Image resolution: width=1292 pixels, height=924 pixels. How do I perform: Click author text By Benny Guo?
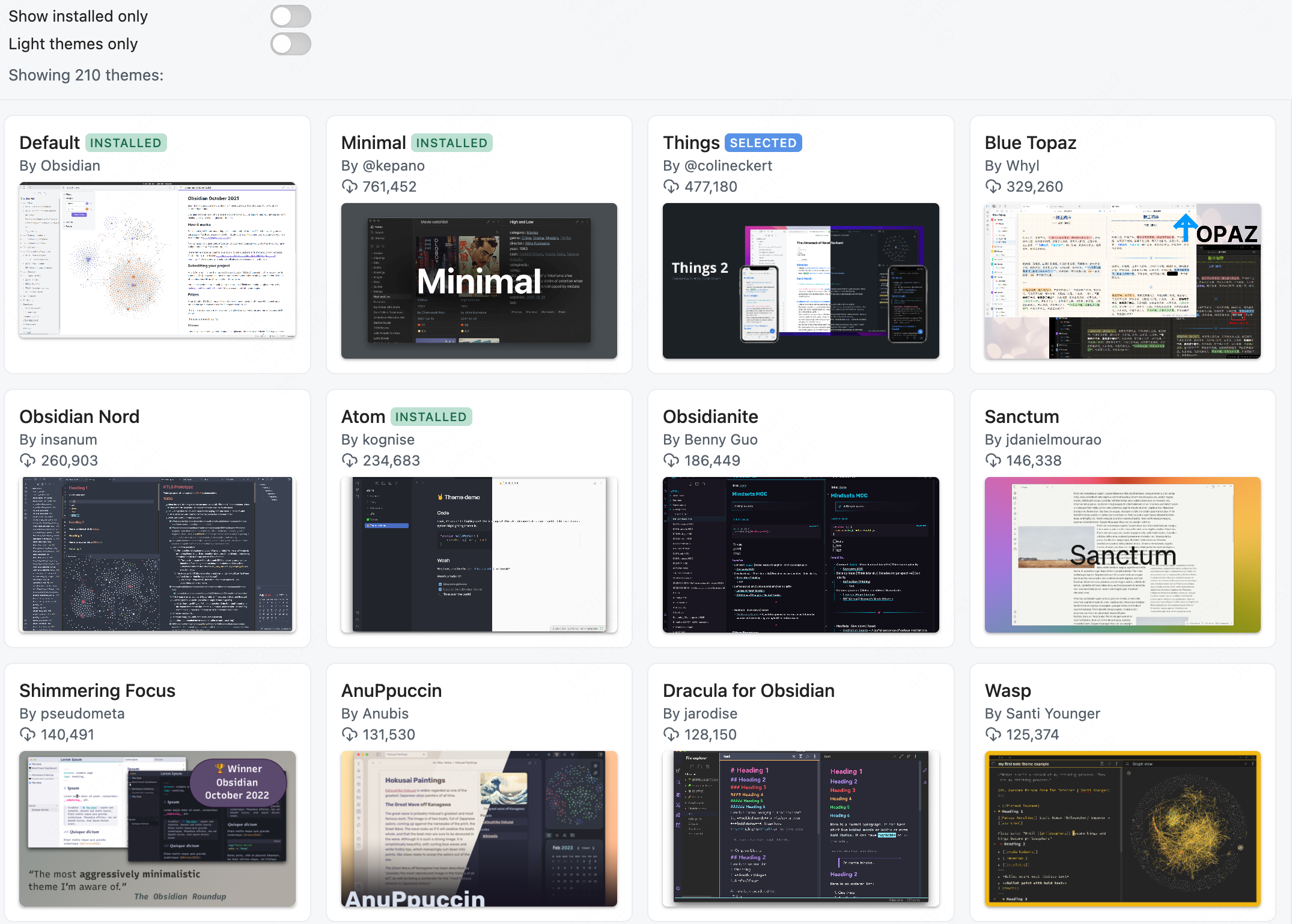(x=710, y=440)
